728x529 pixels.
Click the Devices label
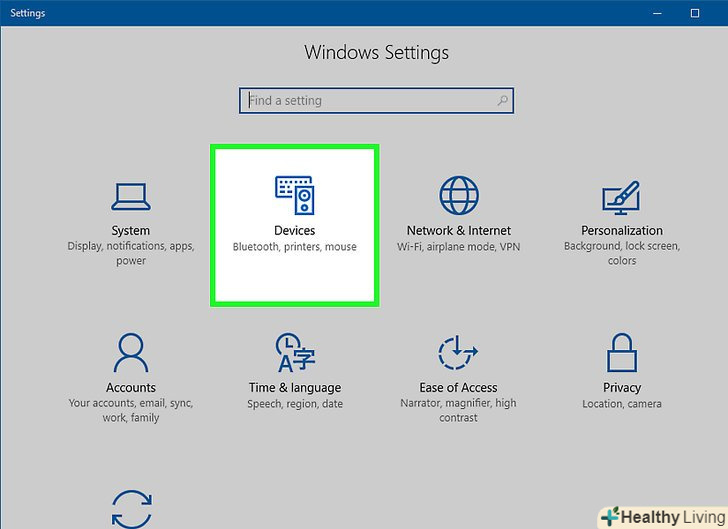(294, 230)
